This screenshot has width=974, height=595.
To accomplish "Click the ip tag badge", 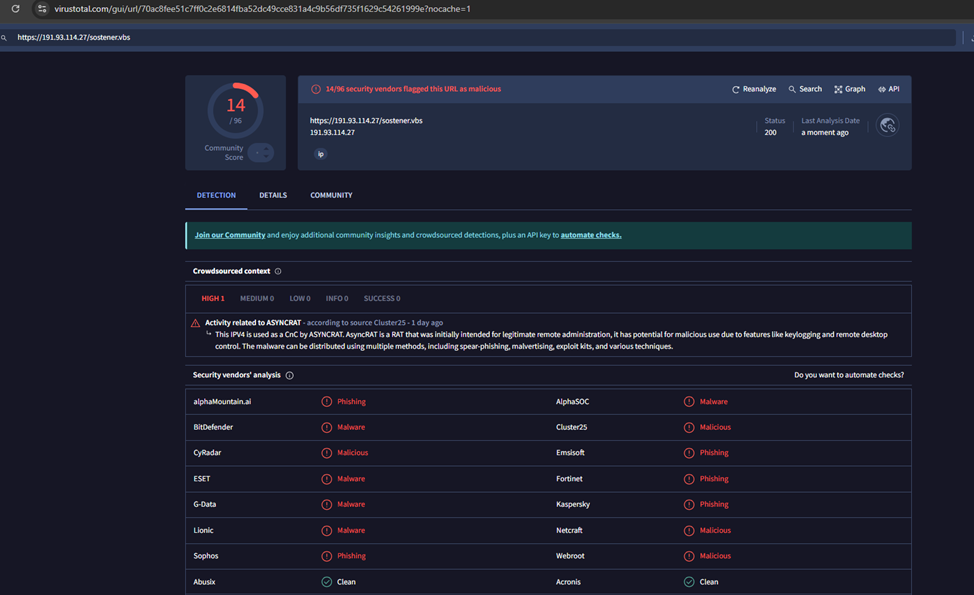I will pyautogui.click(x=320, y=154).
